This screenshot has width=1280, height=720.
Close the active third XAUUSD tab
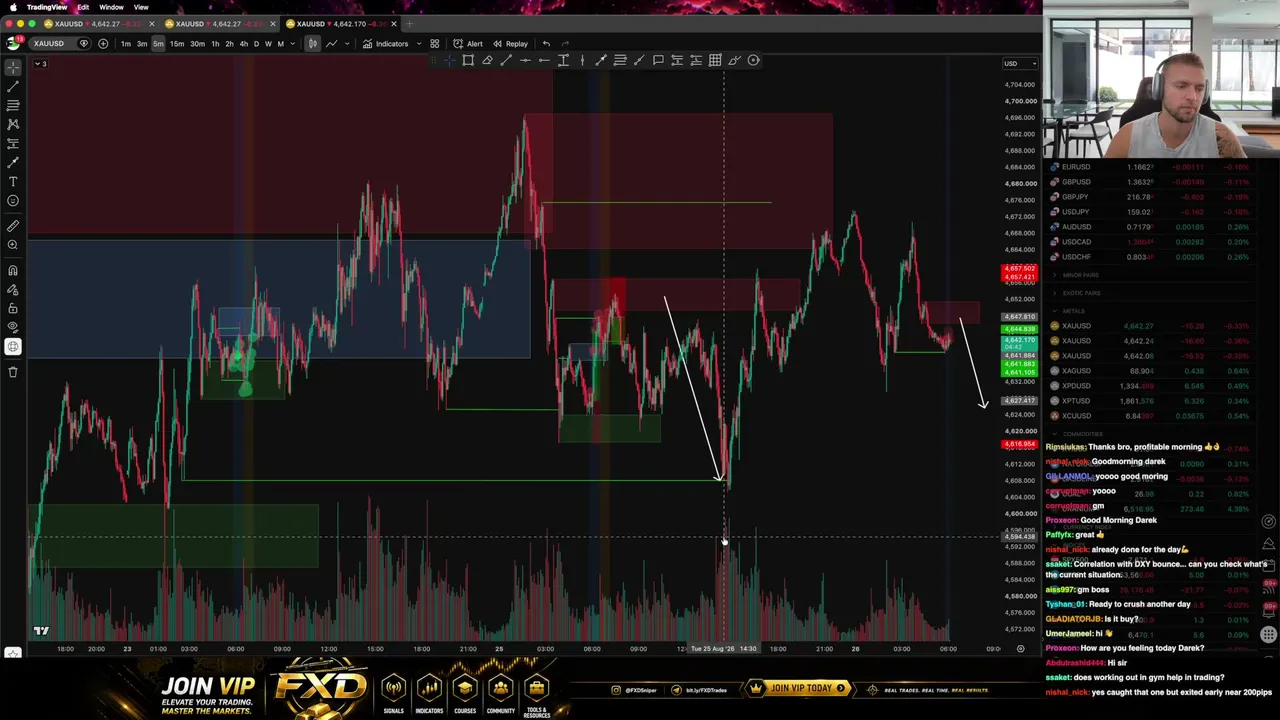pos(394,24)
